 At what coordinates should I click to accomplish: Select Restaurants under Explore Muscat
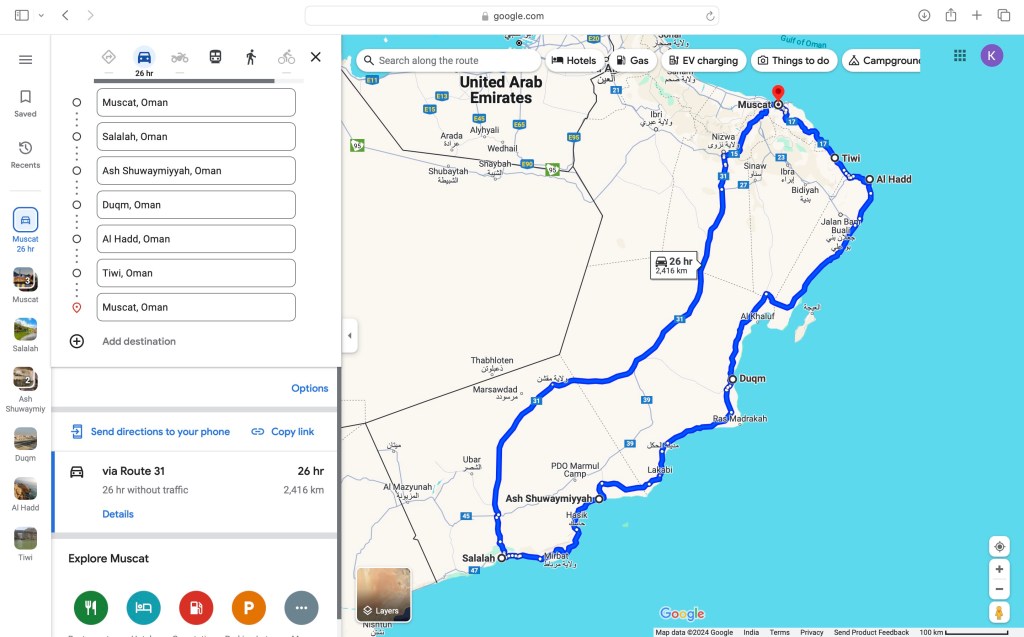tap(90, 607)
